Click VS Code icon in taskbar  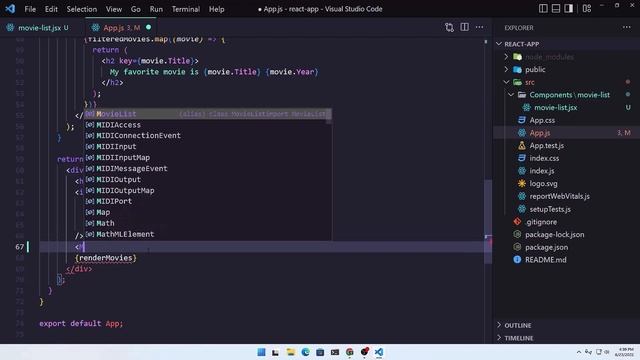tap(379, 352)
